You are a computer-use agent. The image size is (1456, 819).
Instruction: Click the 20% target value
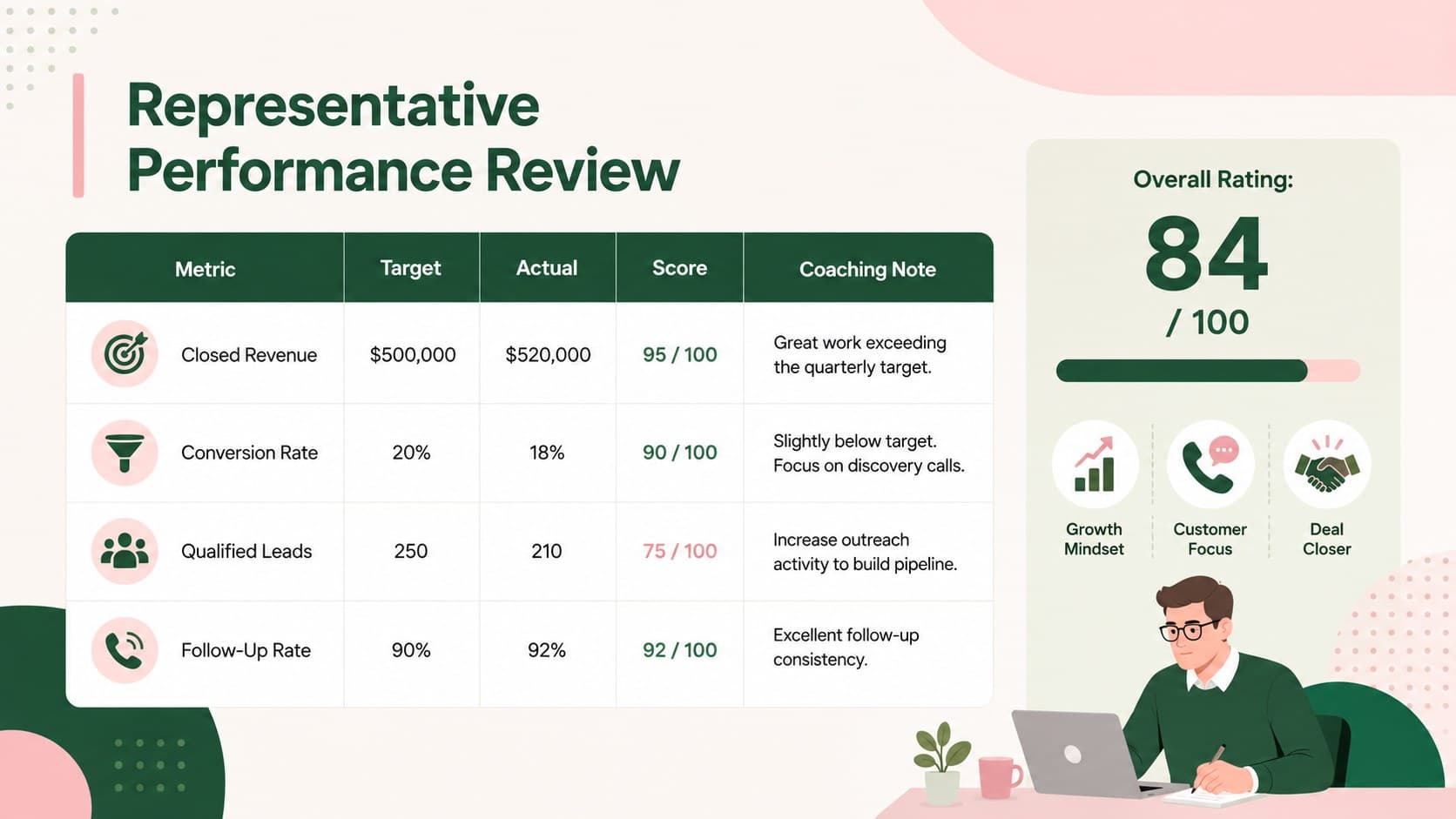pos(411,453)
